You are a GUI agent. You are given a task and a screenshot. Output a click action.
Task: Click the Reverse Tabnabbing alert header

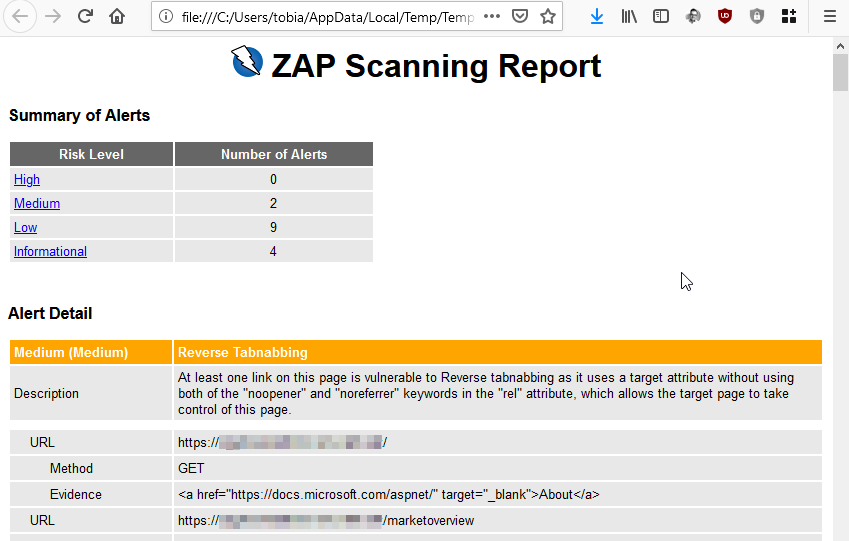point(243,352)
